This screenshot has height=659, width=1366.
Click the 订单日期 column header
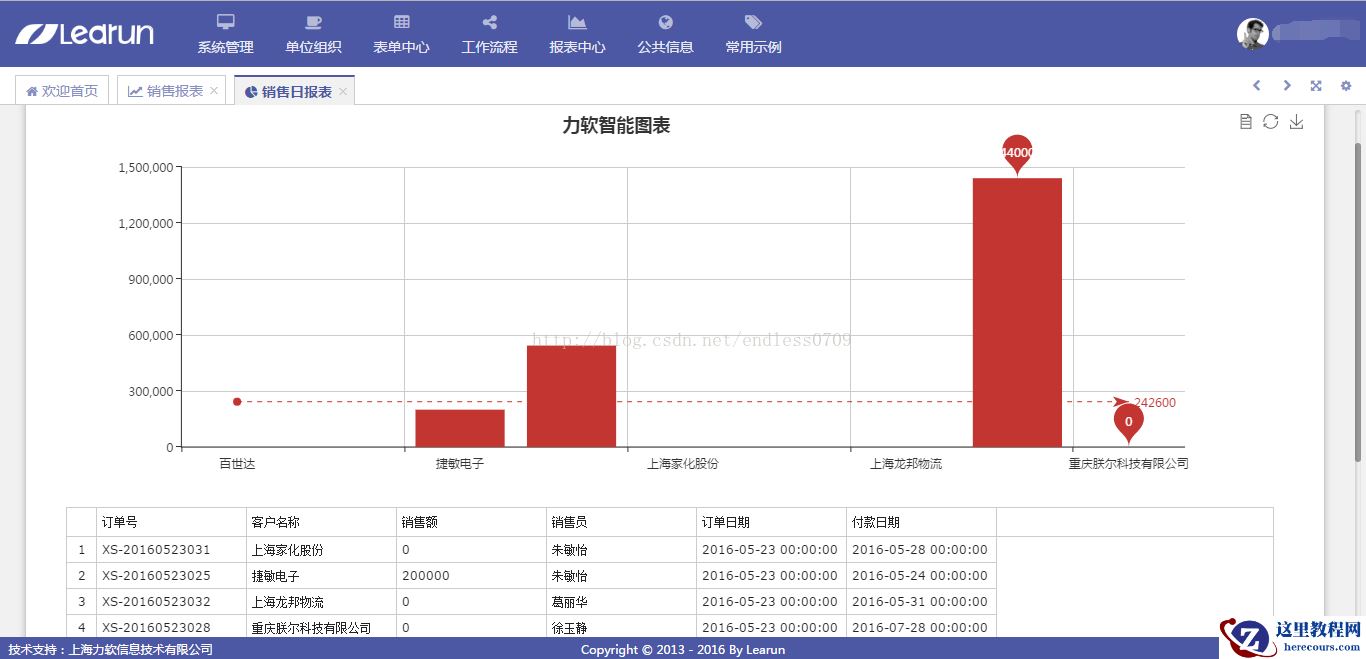[x=771, y=522]
